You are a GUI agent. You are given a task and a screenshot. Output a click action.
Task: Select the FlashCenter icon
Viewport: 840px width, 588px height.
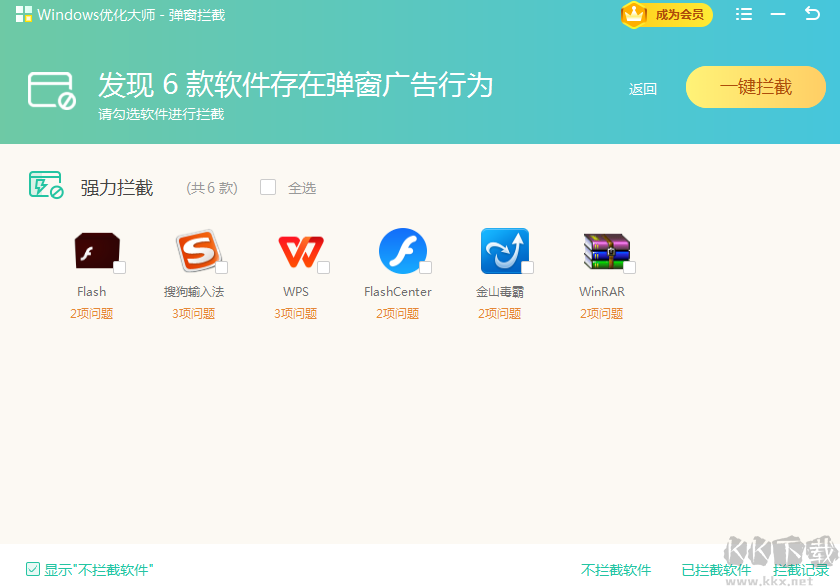(x=402, y=251)
